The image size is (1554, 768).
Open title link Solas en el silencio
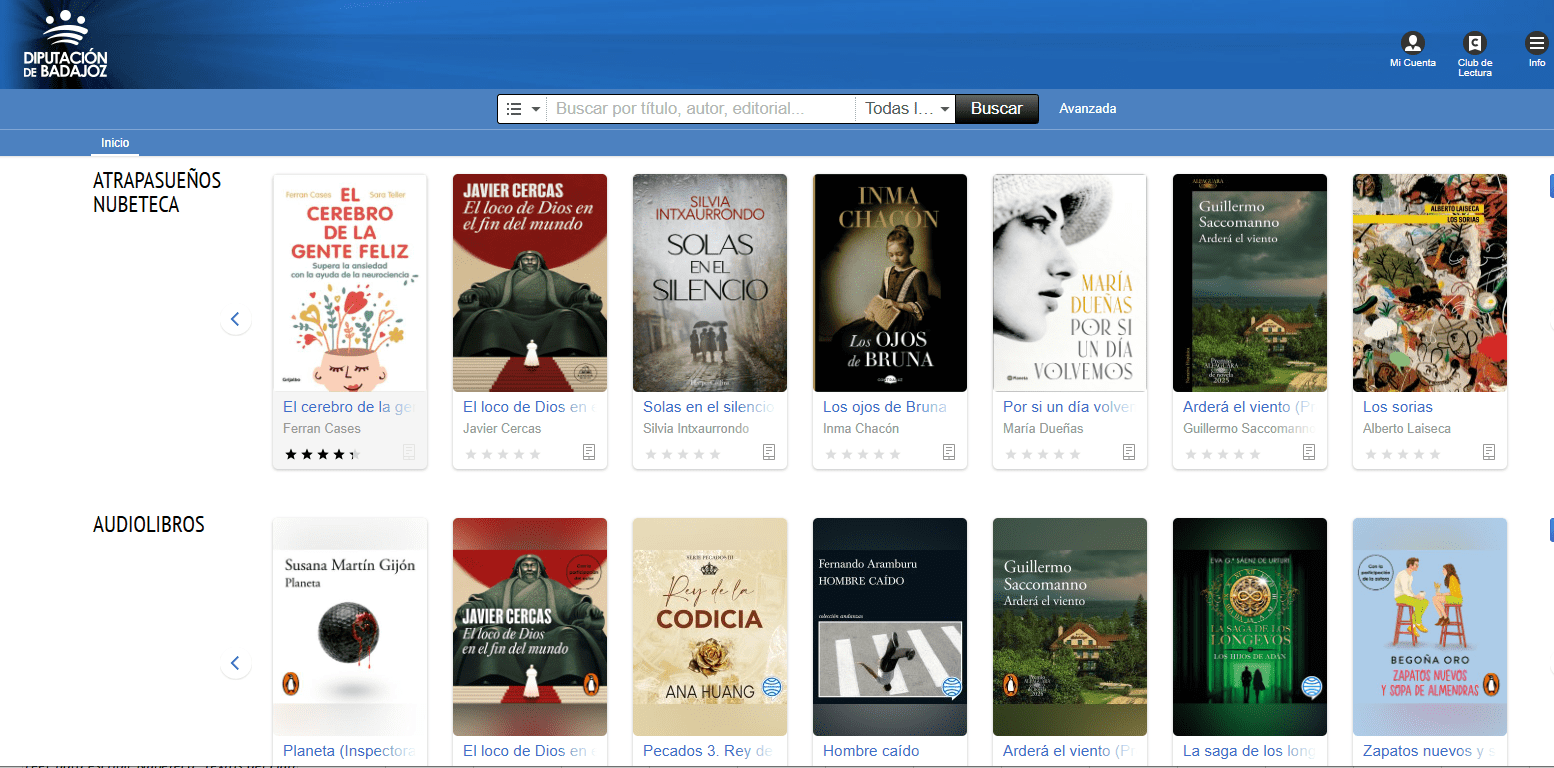click(x=709, y=407)
